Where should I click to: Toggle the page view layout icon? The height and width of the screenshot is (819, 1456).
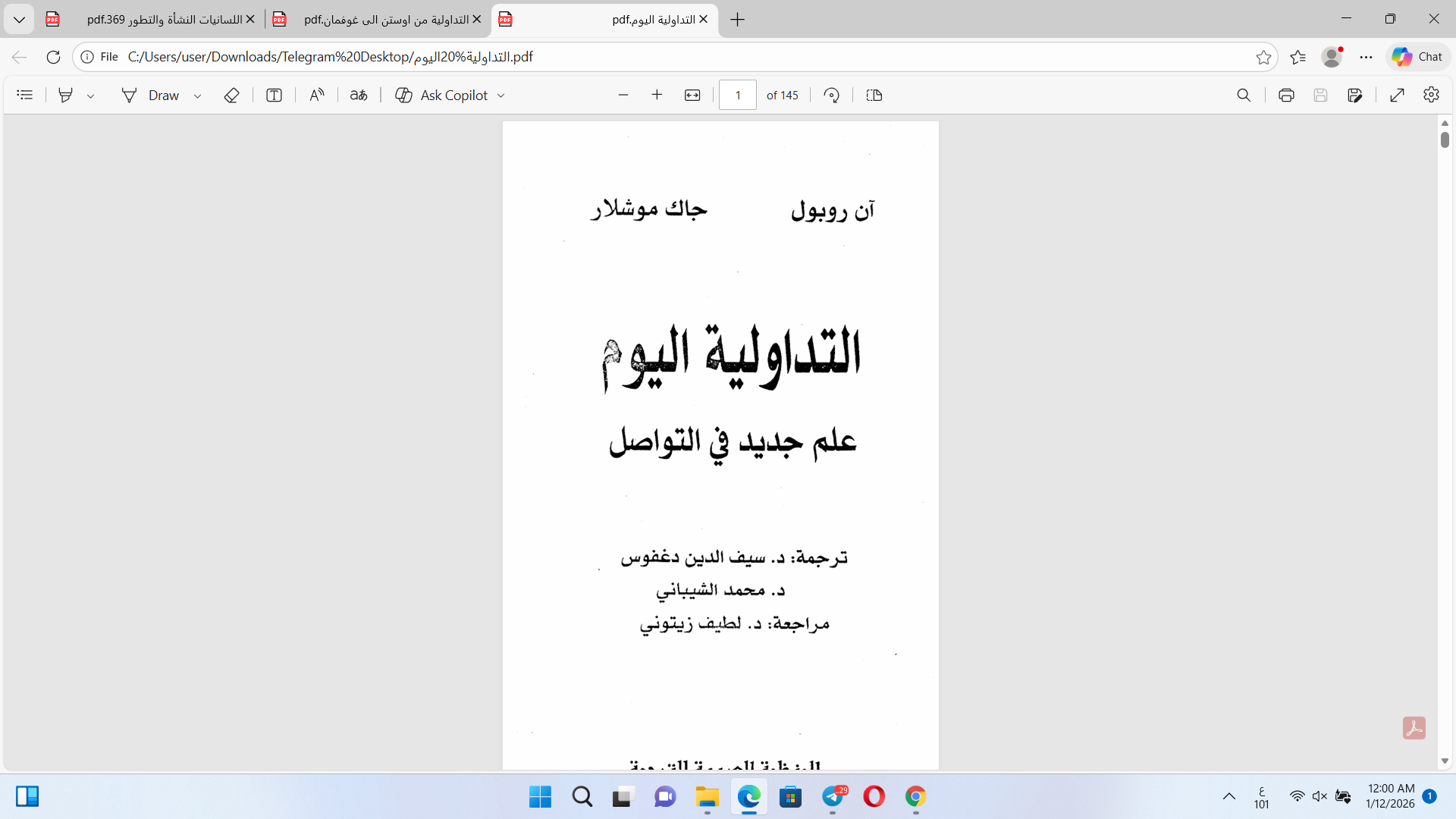point(874,95)
